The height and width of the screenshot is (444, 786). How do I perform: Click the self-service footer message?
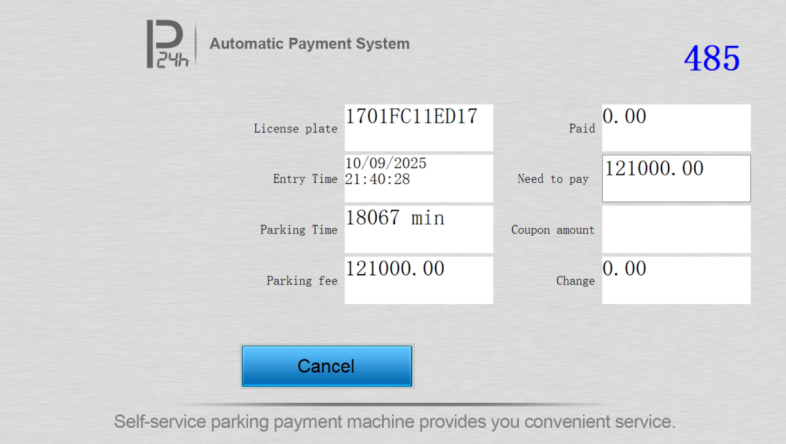(395, 422)
